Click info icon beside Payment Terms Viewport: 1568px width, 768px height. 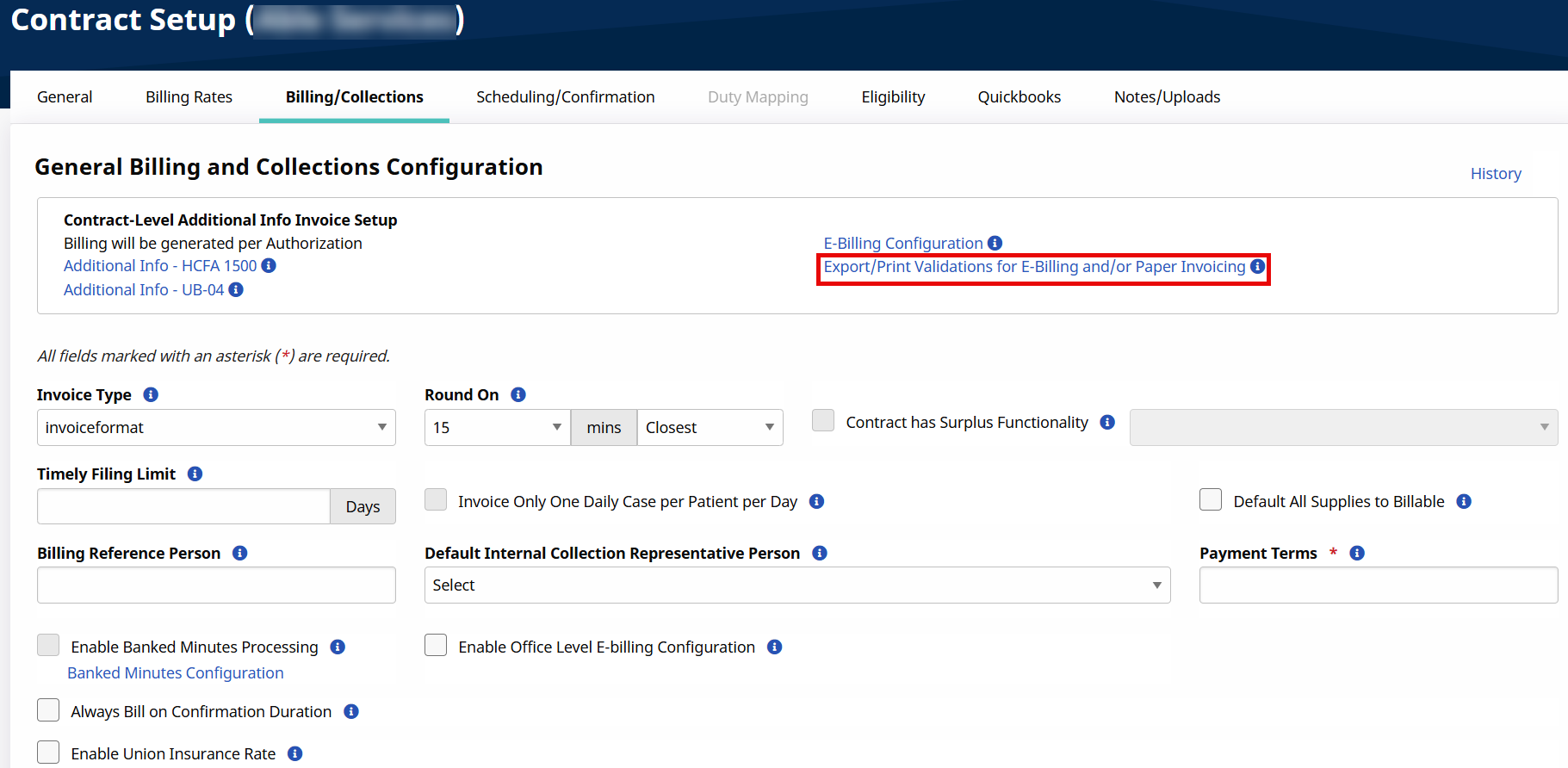click(x=1357, y=554)
